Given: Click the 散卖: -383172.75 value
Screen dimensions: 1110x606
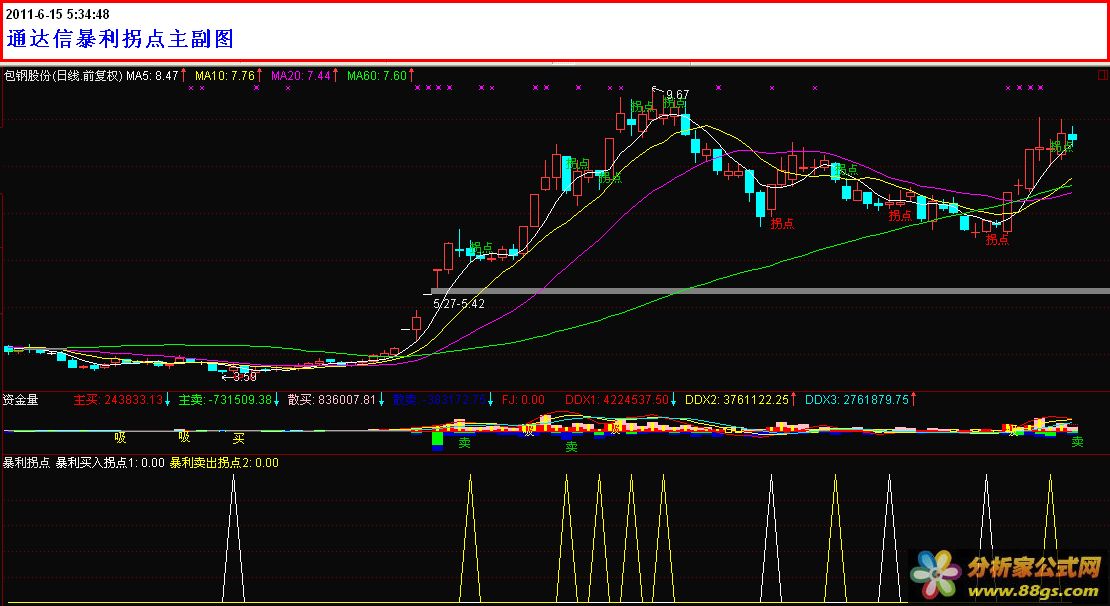Looking at the screenshot, I should click(x=440, y=400).
